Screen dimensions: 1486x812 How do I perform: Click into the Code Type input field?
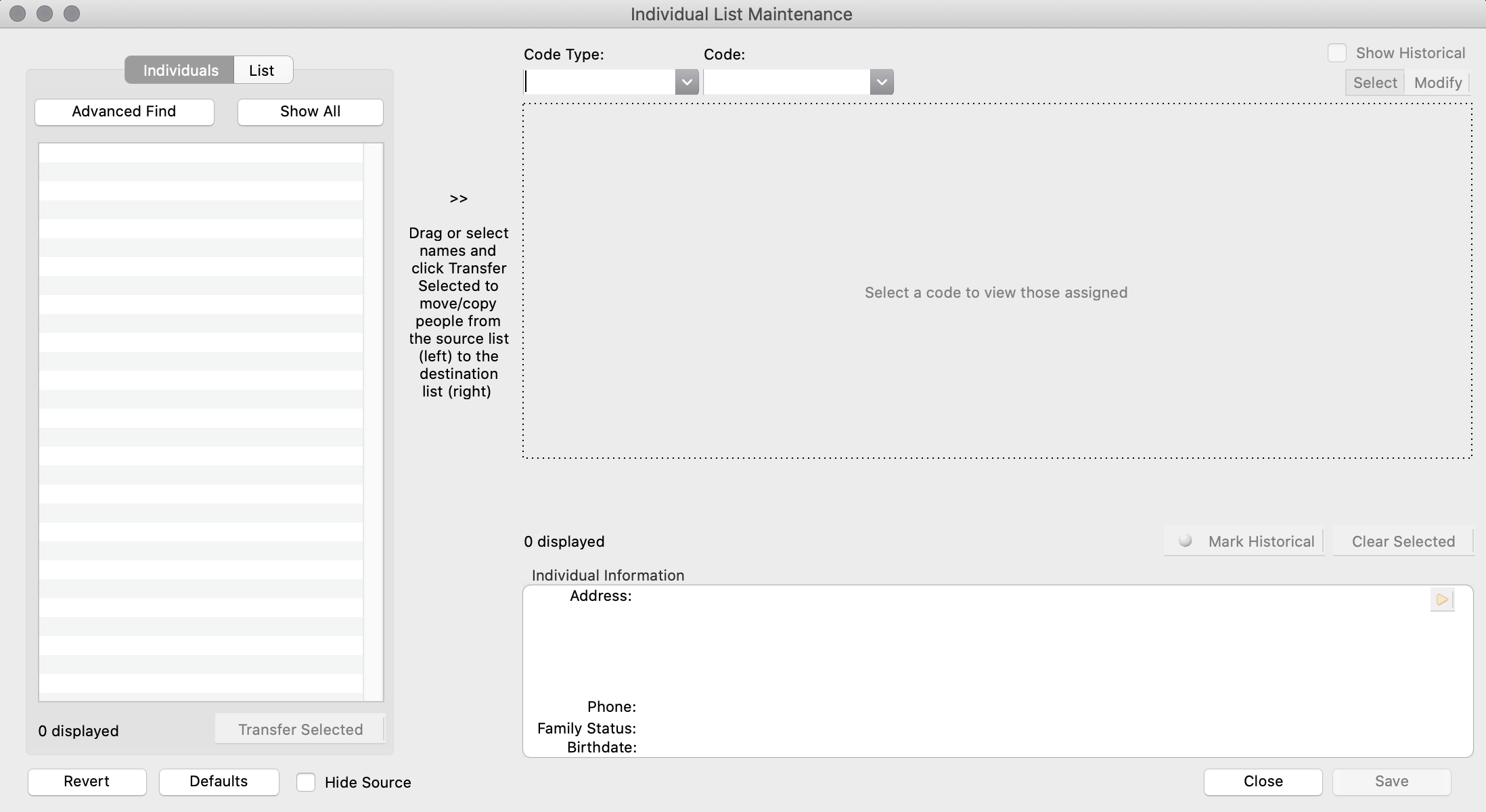pos(600,83)
